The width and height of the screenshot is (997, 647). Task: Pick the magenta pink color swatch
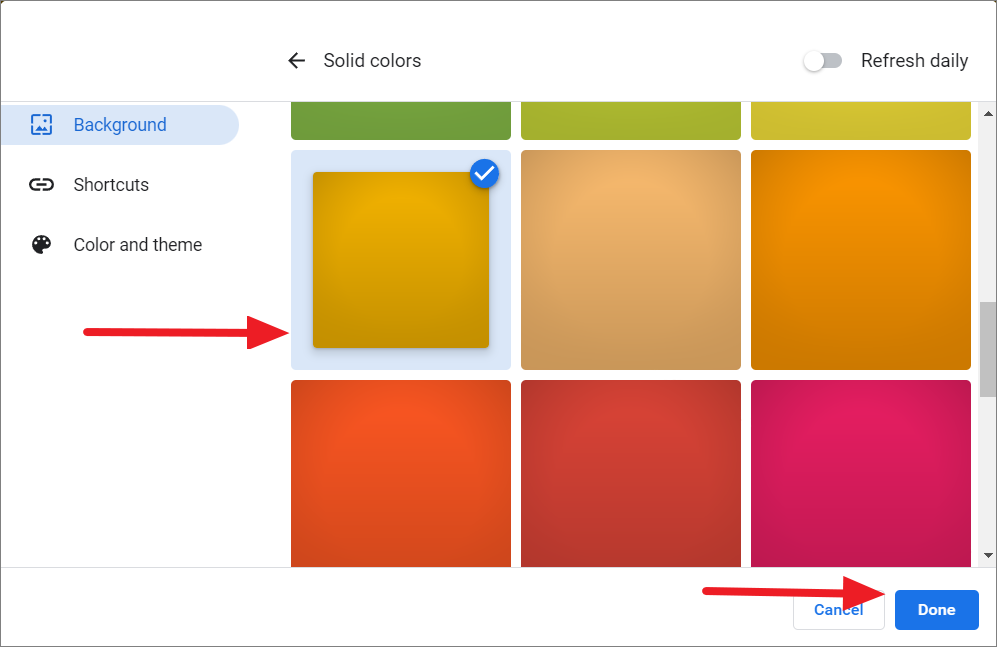click(861, 473)
